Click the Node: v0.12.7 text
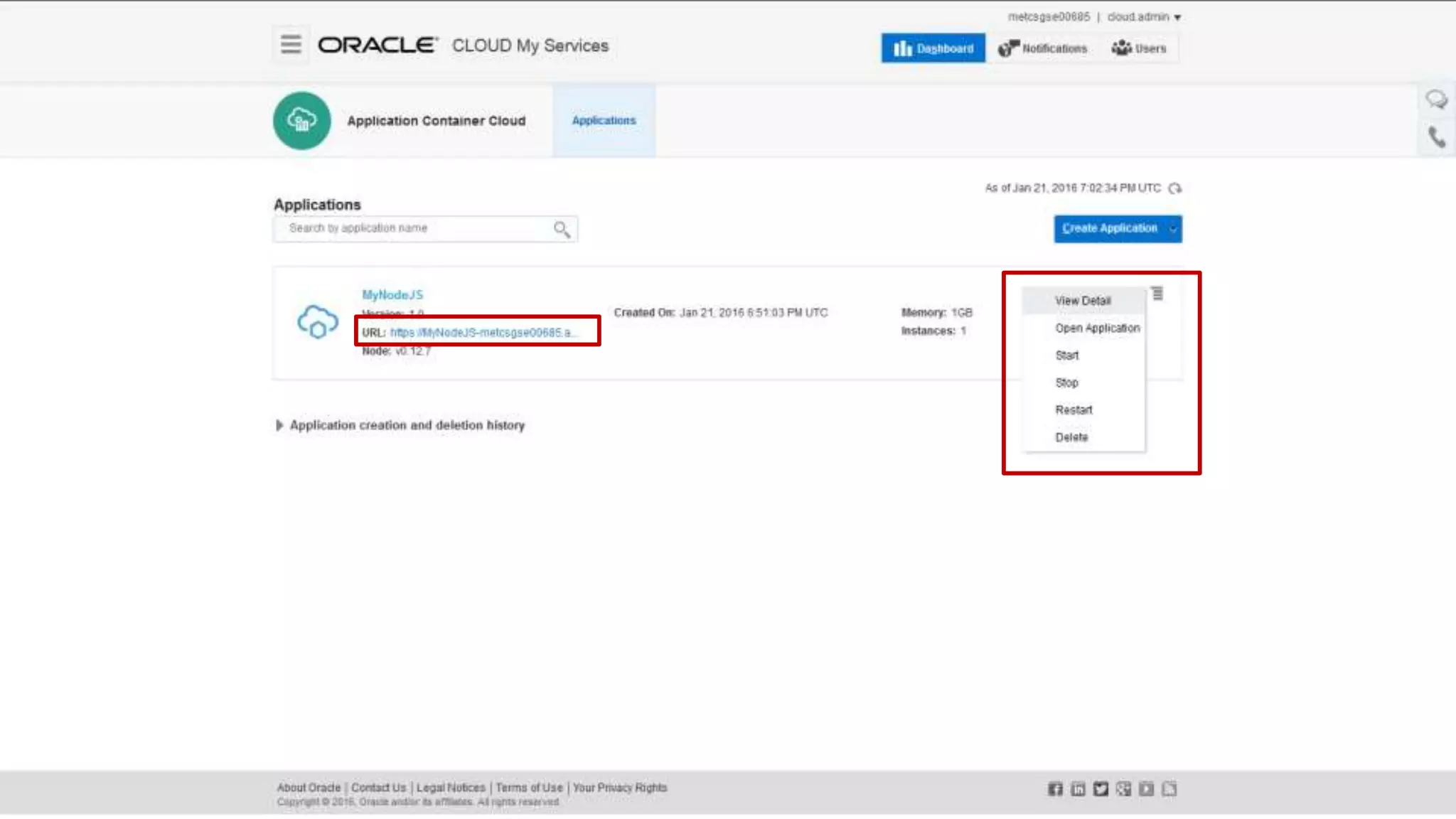The height and width of the screenshot is (819, 1456). [396, 351]
